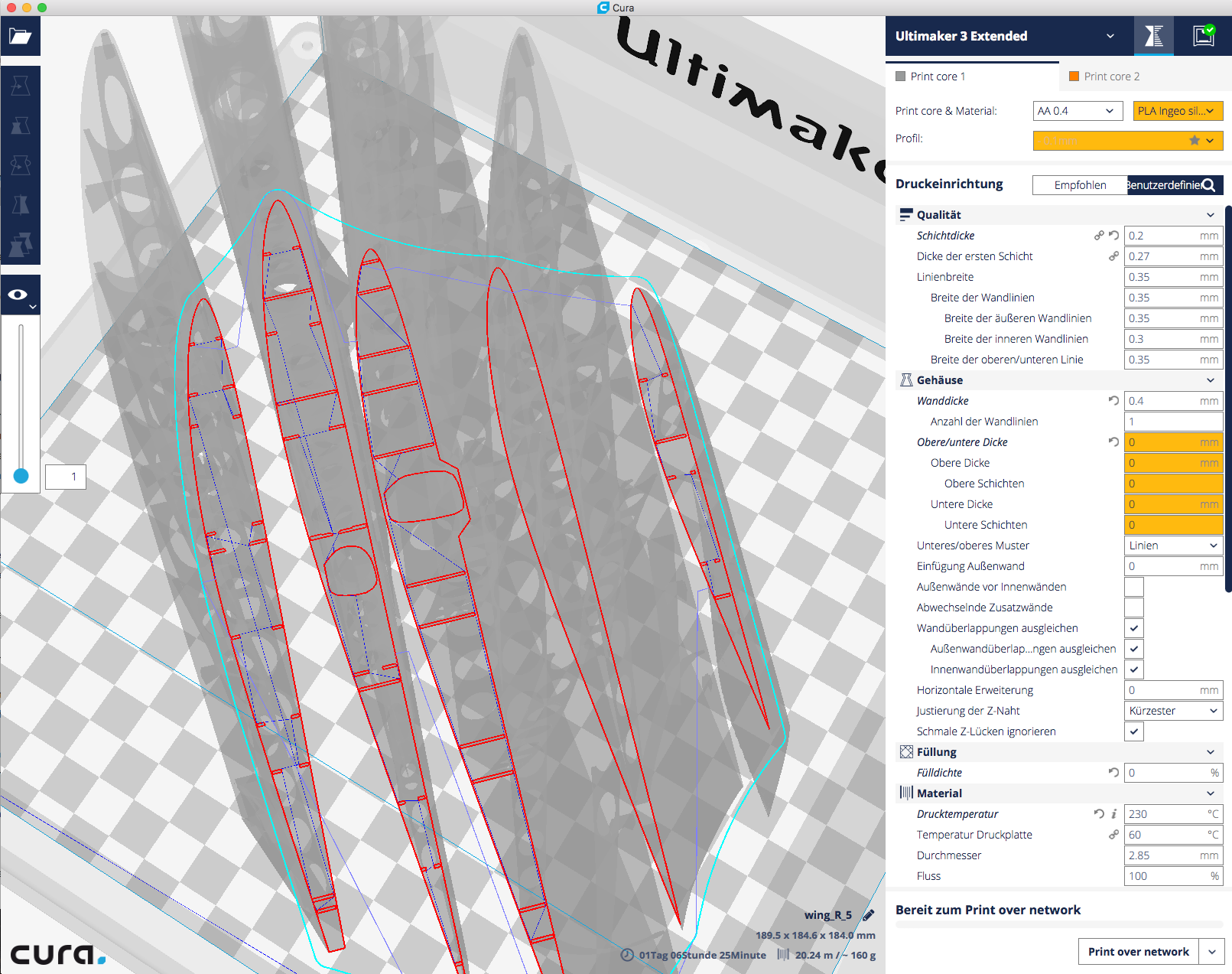Click the settings search magnifier icon

coord(1208,185)
